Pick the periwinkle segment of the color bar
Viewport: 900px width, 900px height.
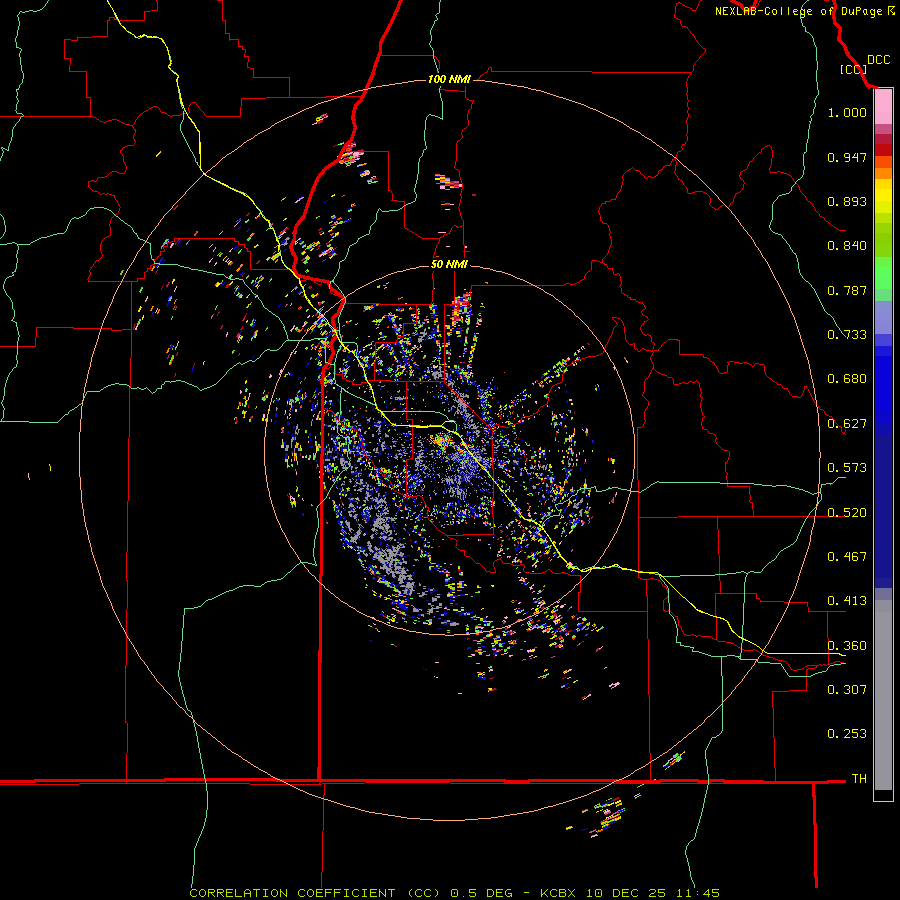(883, 317)
